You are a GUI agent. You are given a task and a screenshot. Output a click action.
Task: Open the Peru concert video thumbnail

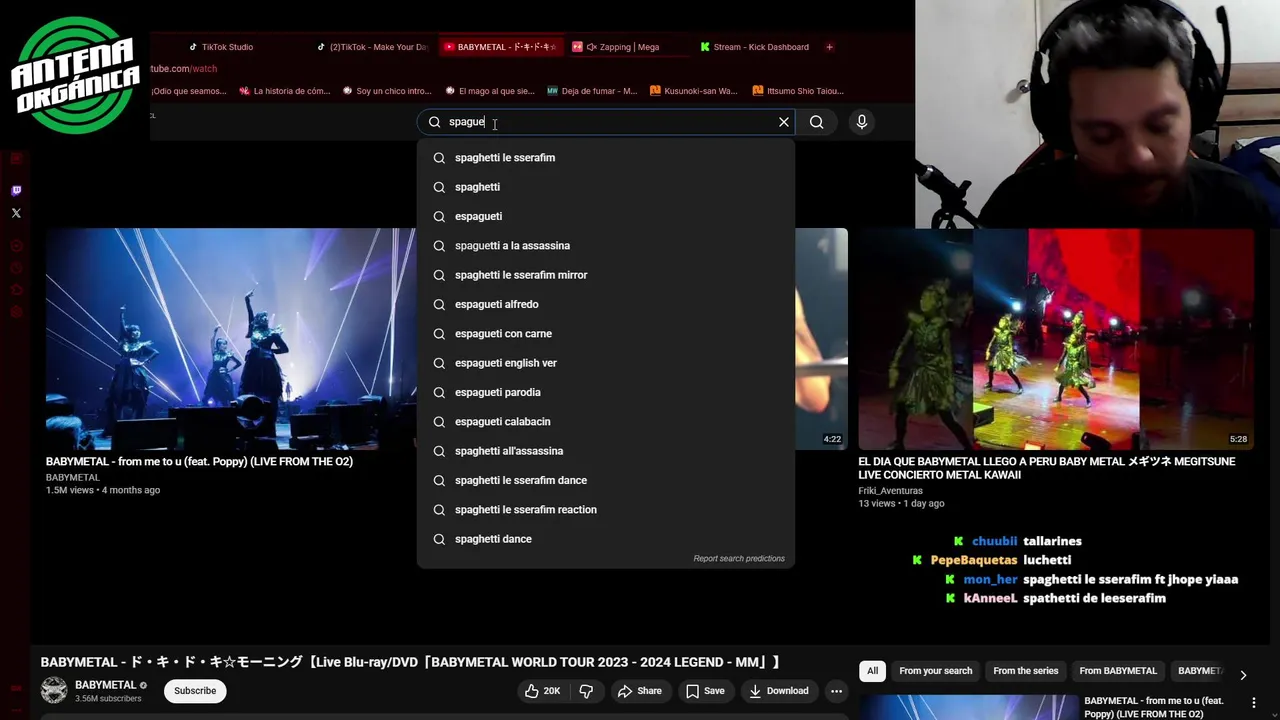click(1056, 339)
